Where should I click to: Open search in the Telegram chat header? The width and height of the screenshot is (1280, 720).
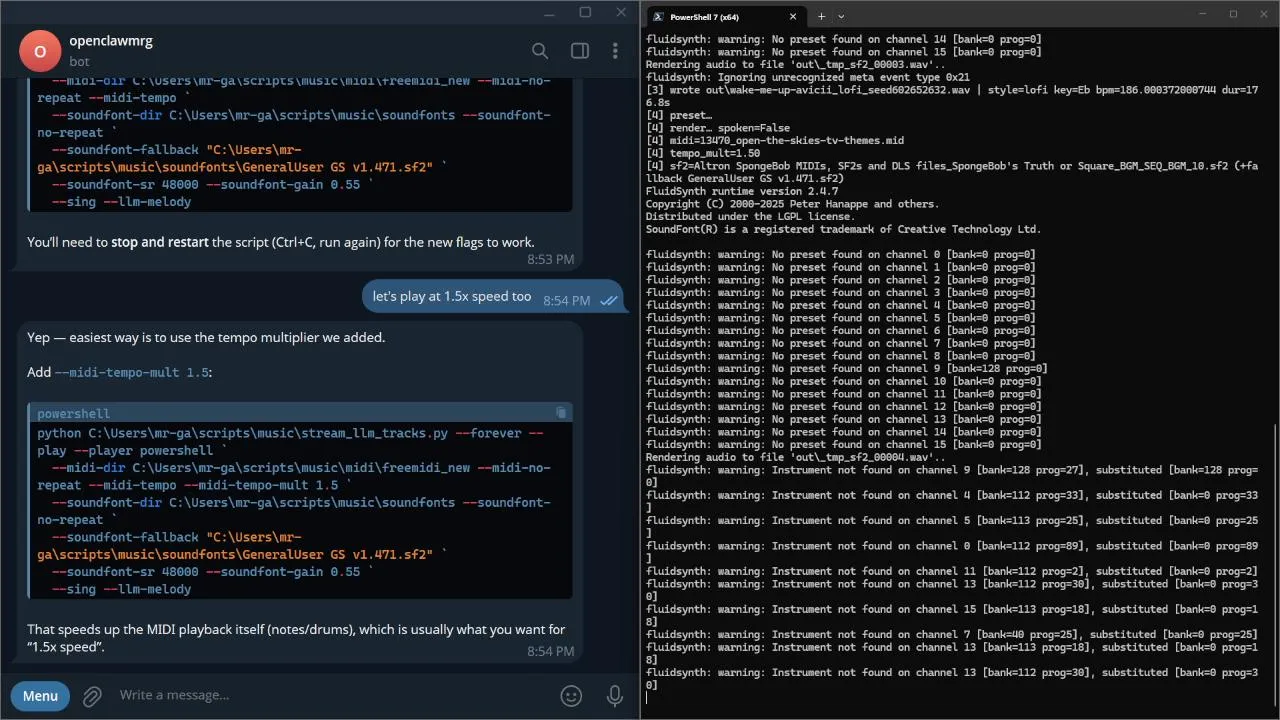540,51
